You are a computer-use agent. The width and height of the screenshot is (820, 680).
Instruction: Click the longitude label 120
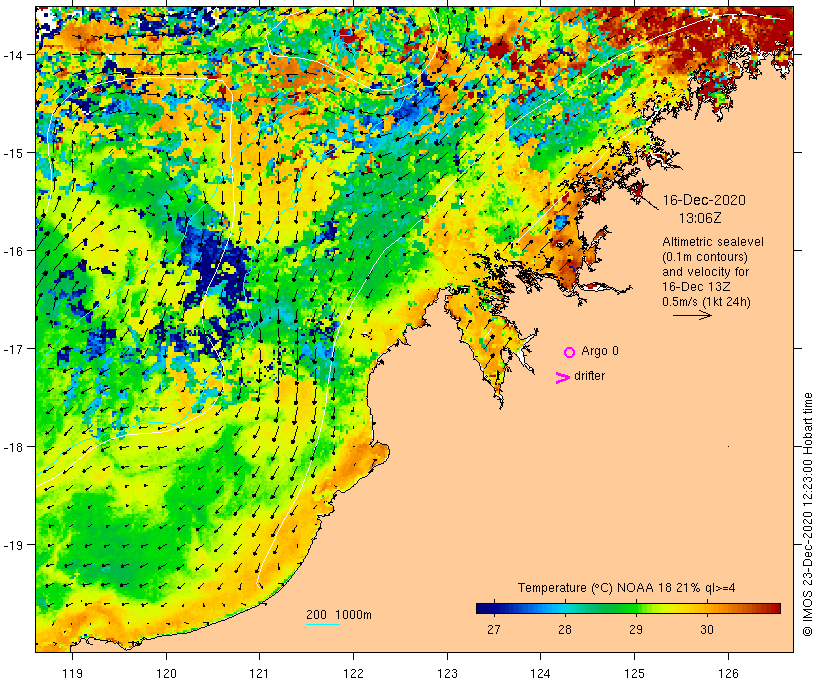pyautogui.click(x=166, y=673)
